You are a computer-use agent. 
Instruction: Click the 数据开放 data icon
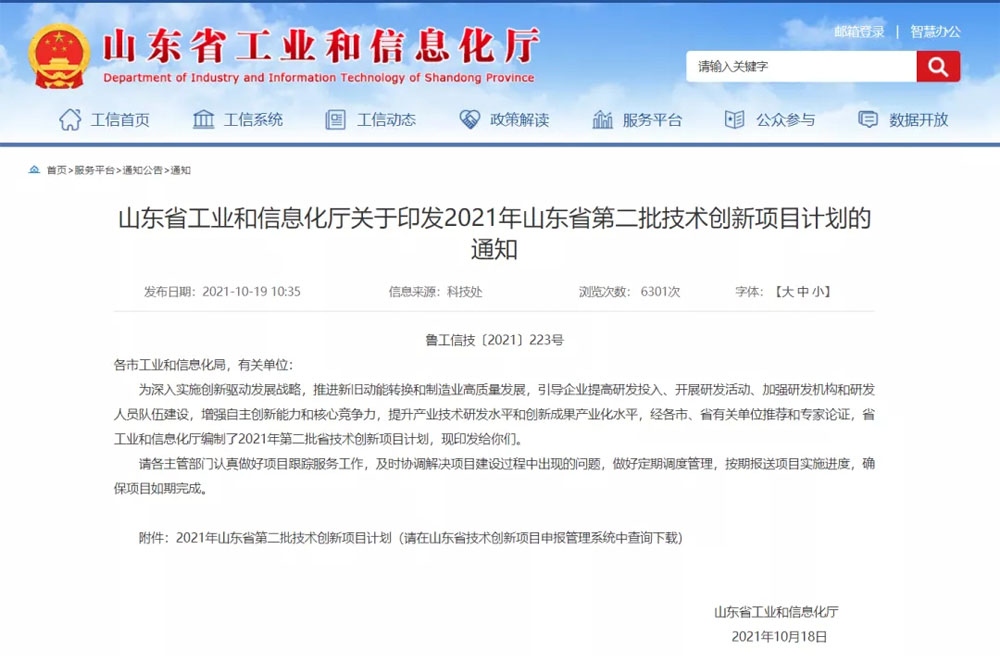pos(866,119)
